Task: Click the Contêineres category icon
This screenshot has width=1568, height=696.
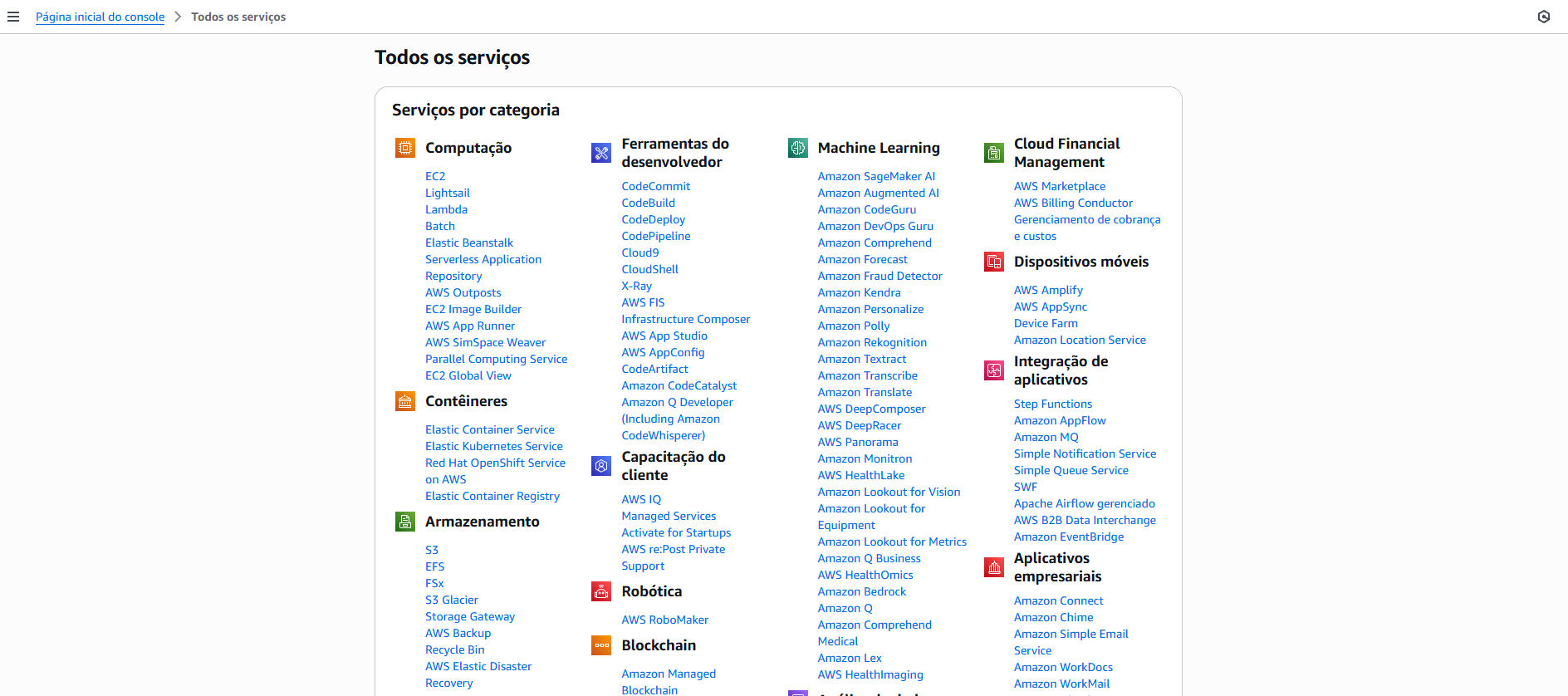Action: click(405, 401)
